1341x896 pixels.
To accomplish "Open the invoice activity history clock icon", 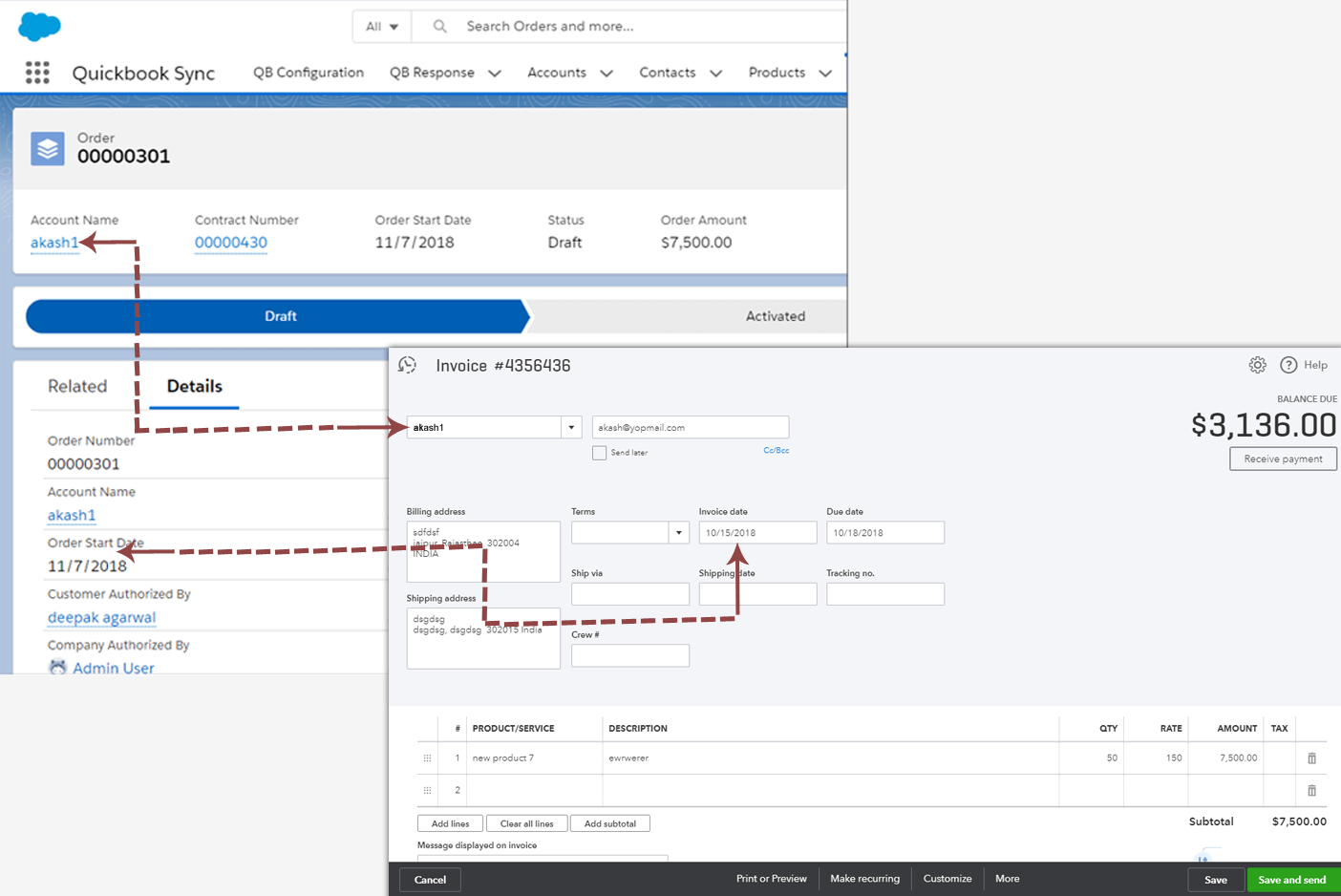I will [408, 365].
